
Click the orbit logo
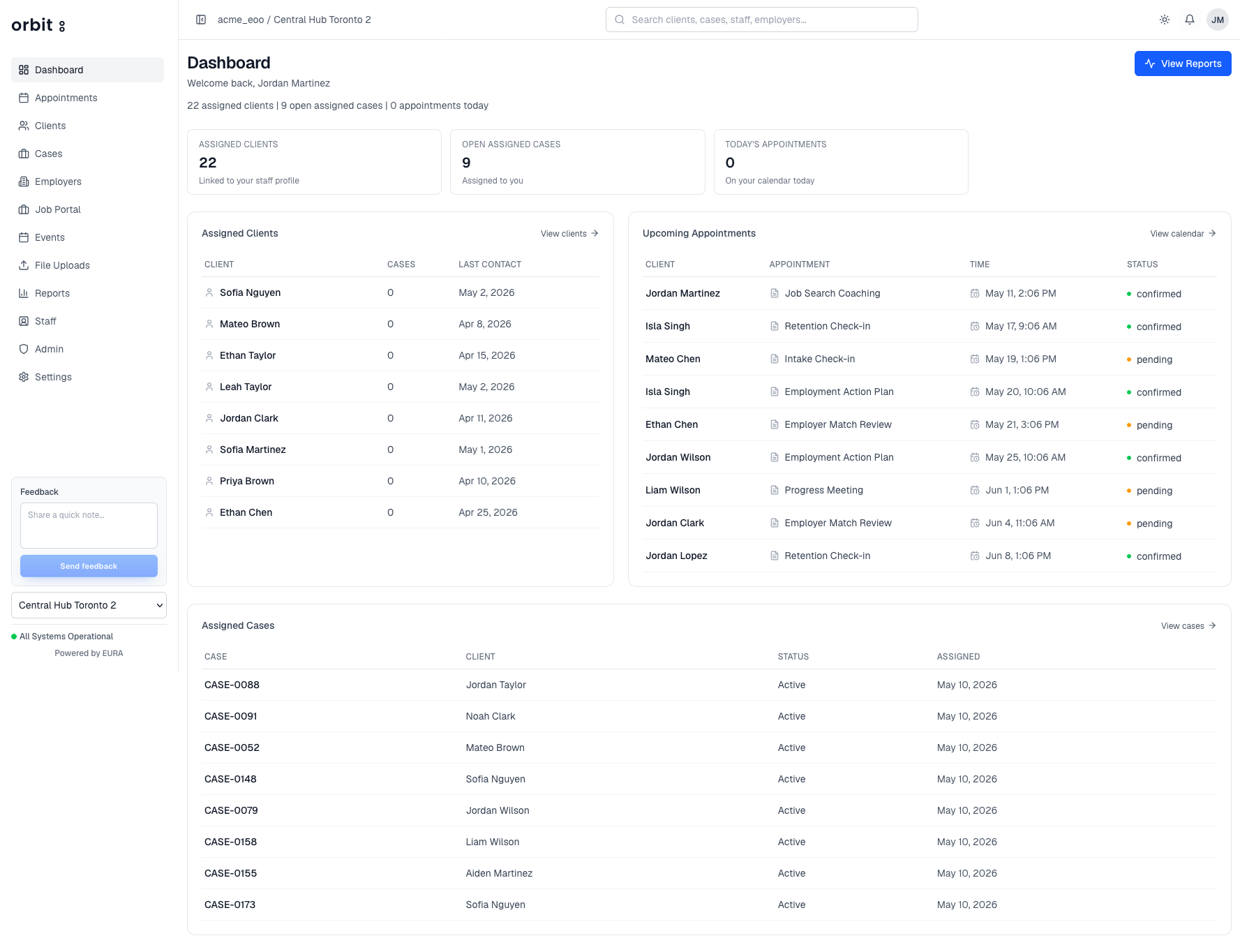[38, 25]
